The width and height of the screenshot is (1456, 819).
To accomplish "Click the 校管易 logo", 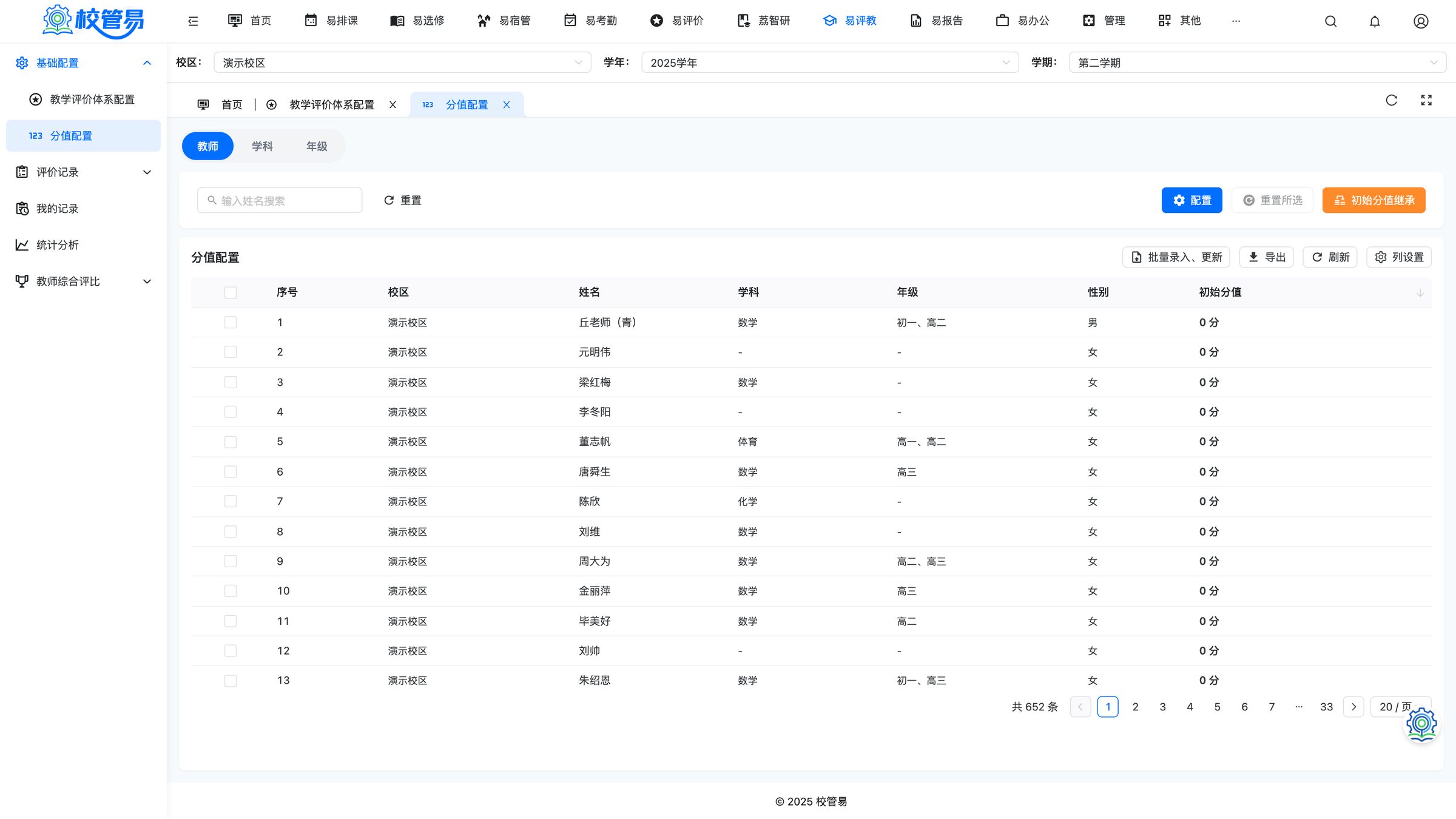I will point(93,21).
